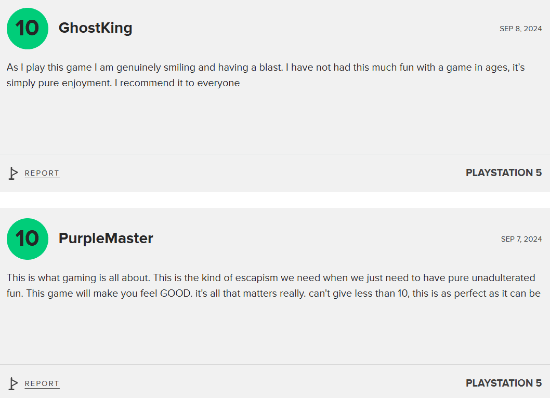Click the SEP 7, 2024 review date
This screenshot has height=398, width=550.
521,239
